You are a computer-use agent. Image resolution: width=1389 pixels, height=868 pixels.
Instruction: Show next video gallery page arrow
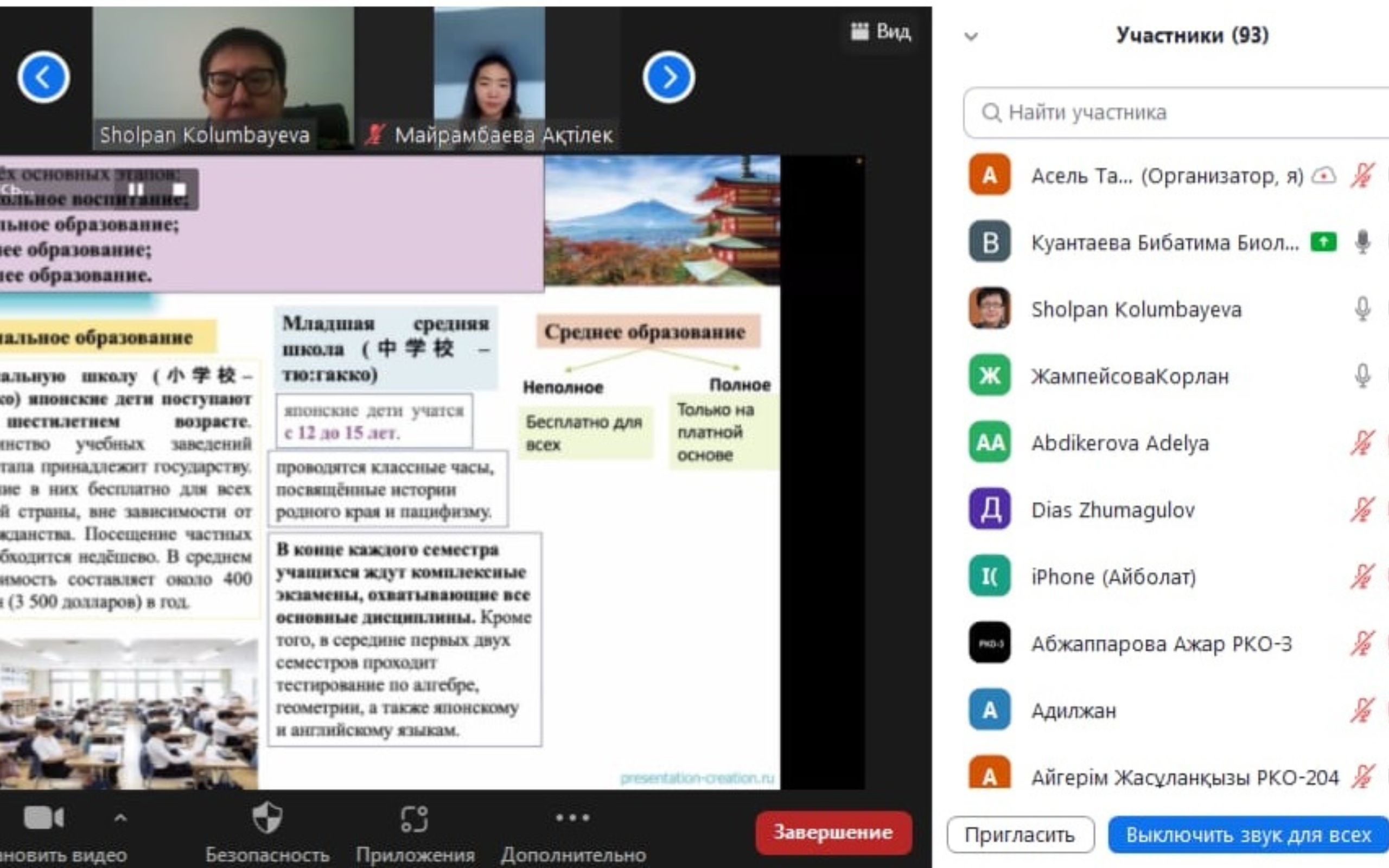pos(668,77)
